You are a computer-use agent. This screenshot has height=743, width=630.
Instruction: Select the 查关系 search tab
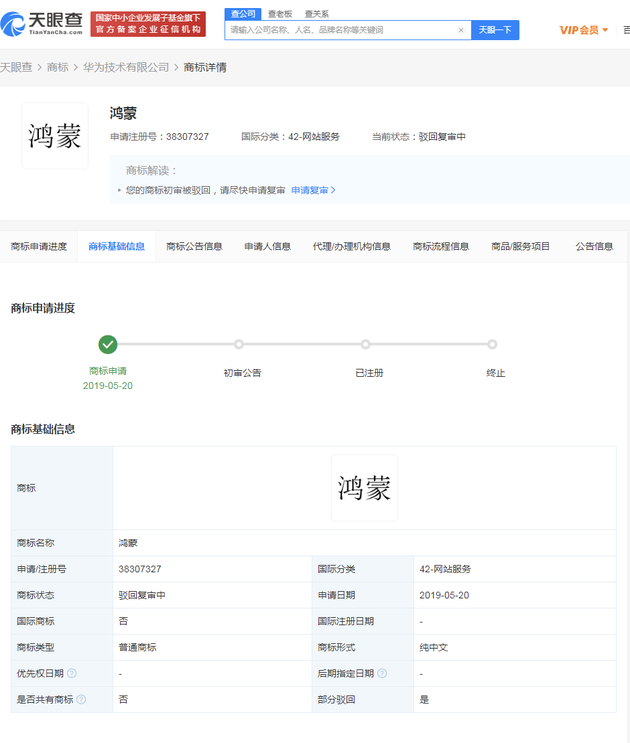click(317, 14)
